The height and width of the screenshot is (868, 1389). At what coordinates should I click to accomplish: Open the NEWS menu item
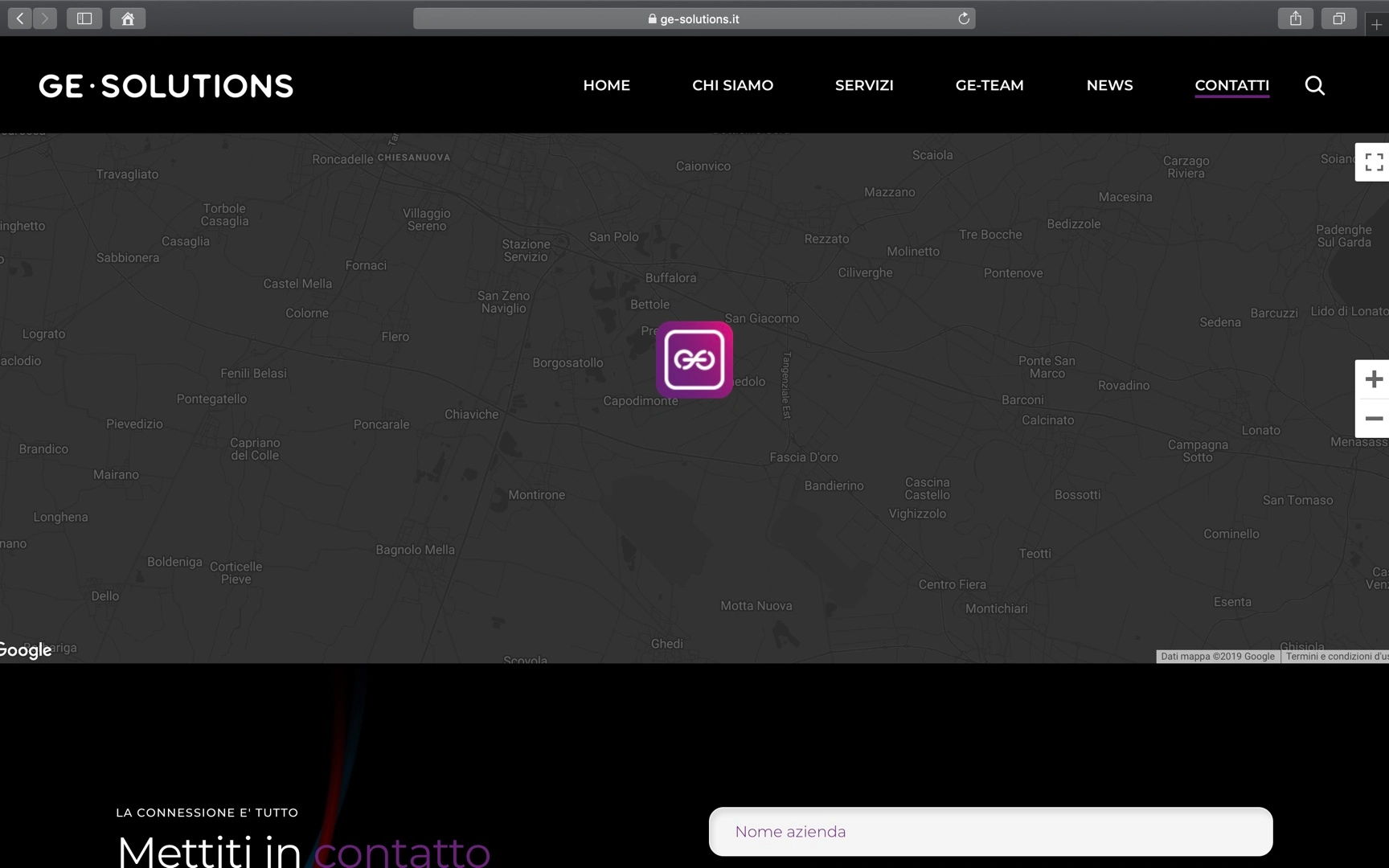pos(1110,85)
